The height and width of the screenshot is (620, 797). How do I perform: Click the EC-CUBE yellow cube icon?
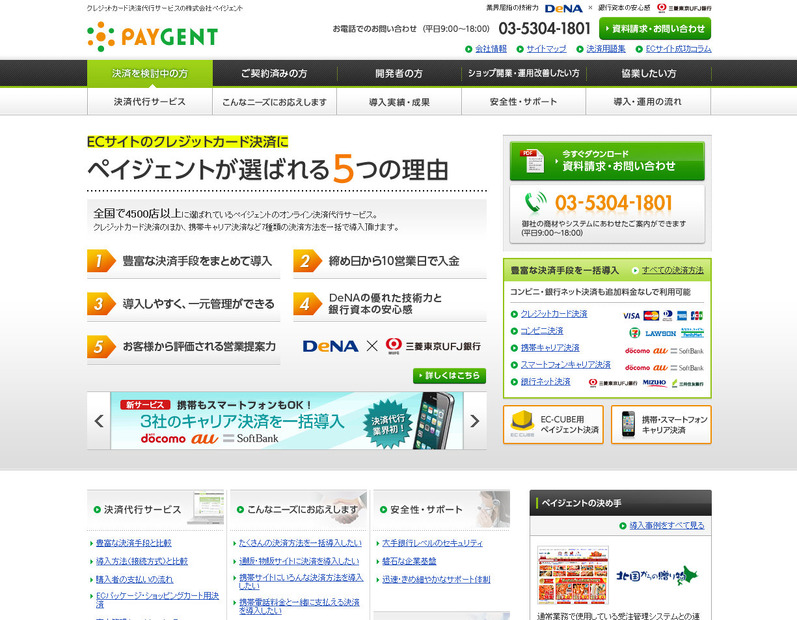[522, 424]
